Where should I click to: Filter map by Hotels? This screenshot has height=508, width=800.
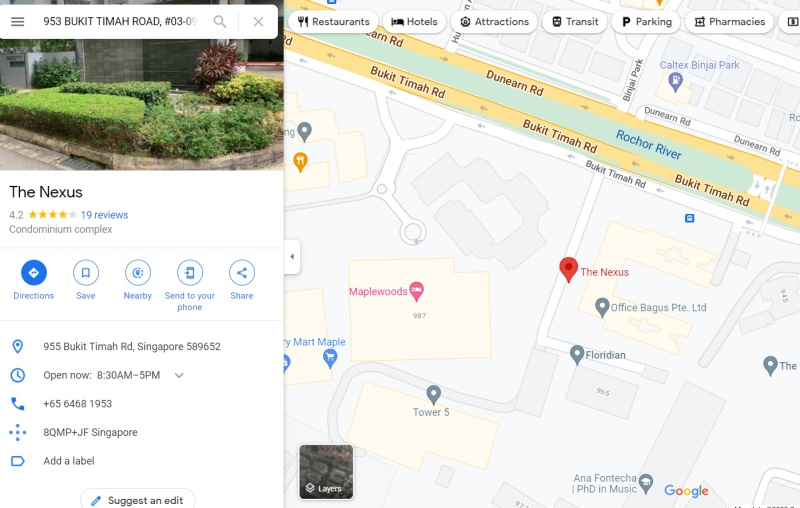point(414,22)
